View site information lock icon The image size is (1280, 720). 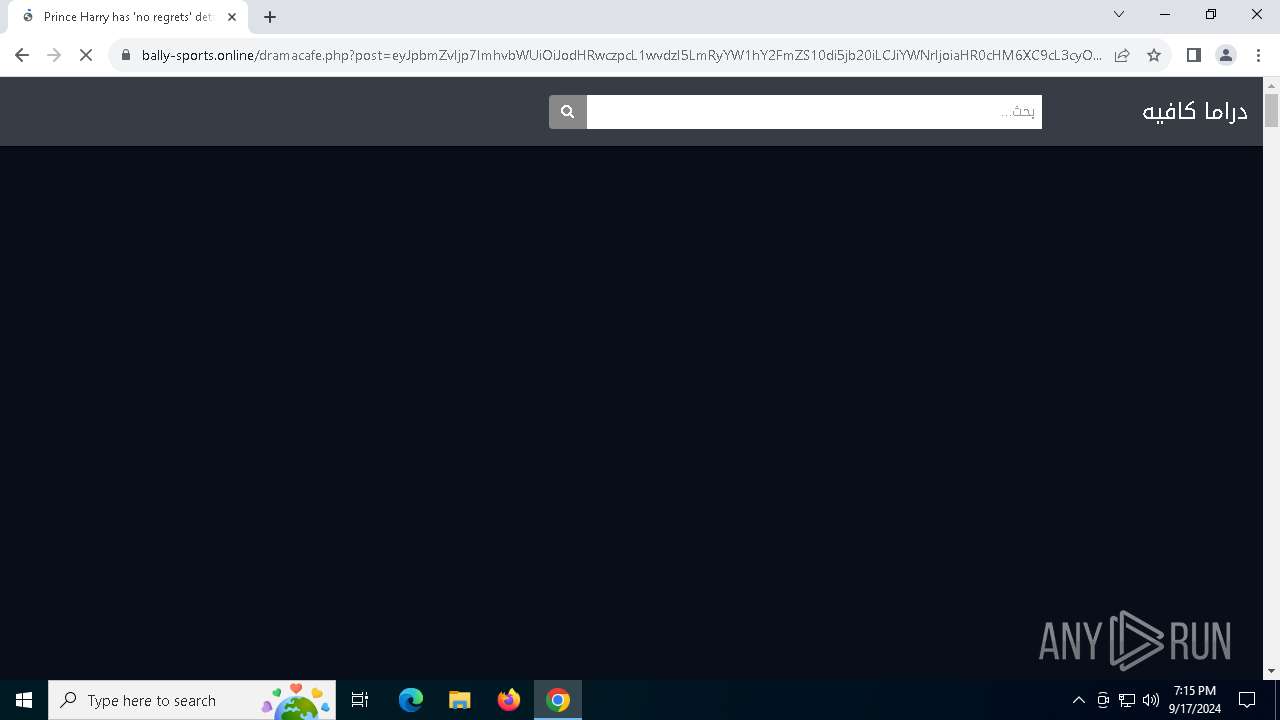tap(126, 55)
